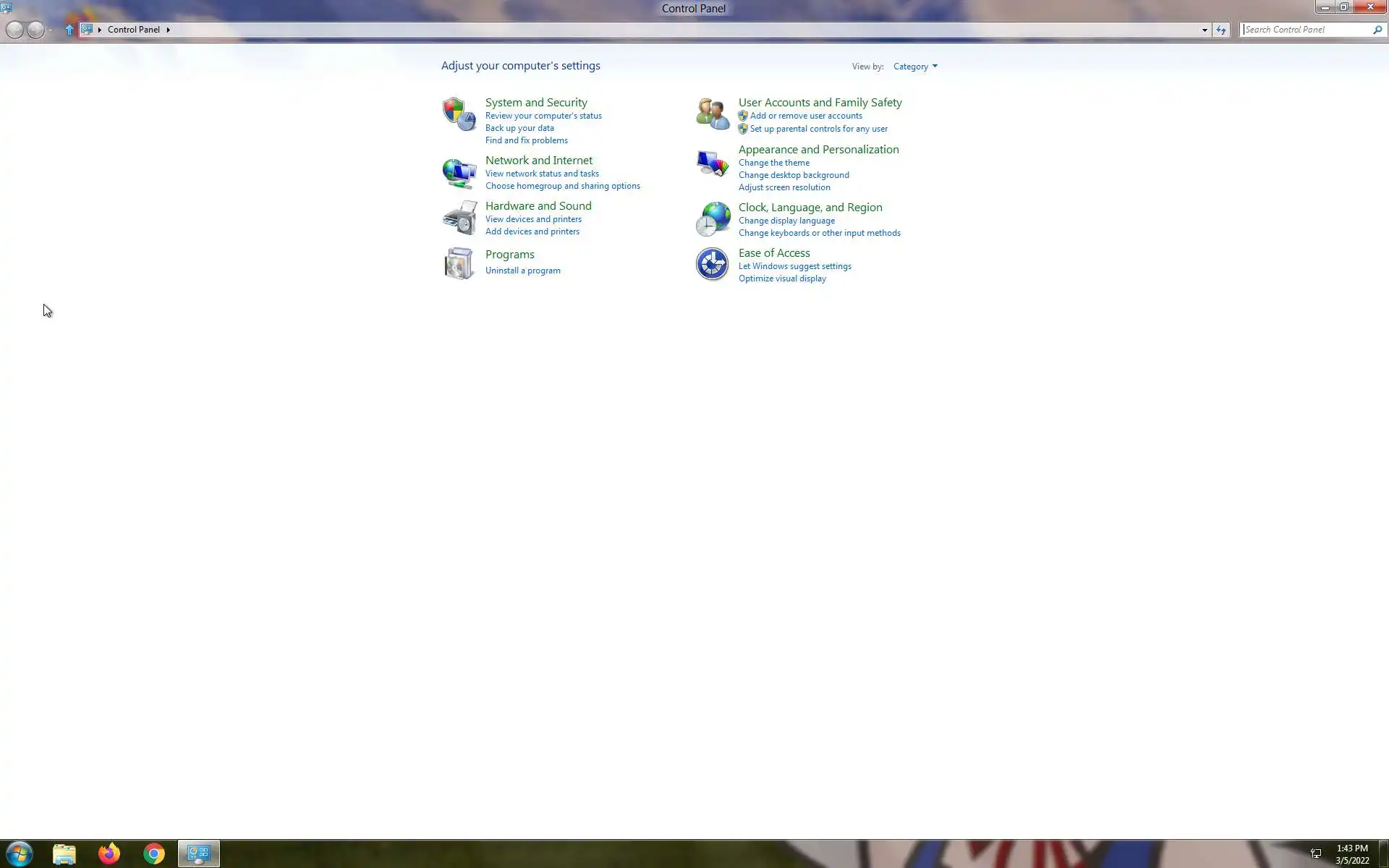Launch Firefox from the taskbar
Image resolution: width=1389 pixels, height=868 pixels.
coord(109,854)
